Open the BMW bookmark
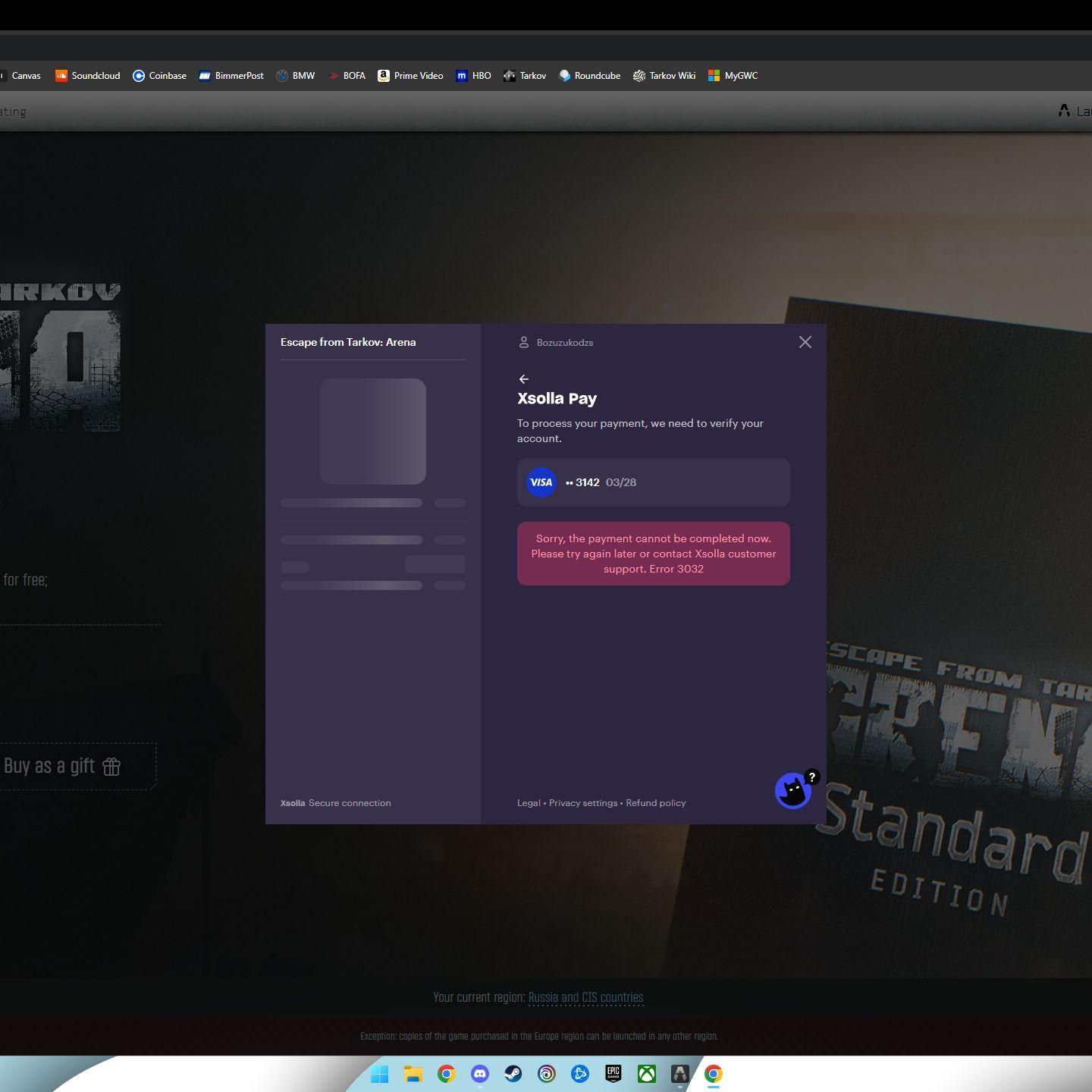 [296, 76]
